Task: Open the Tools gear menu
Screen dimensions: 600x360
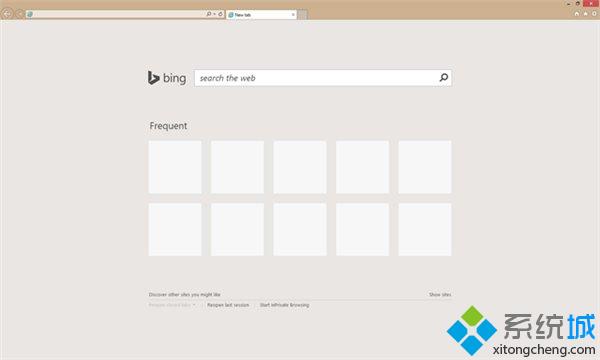Action: click(x=594, y=14)
